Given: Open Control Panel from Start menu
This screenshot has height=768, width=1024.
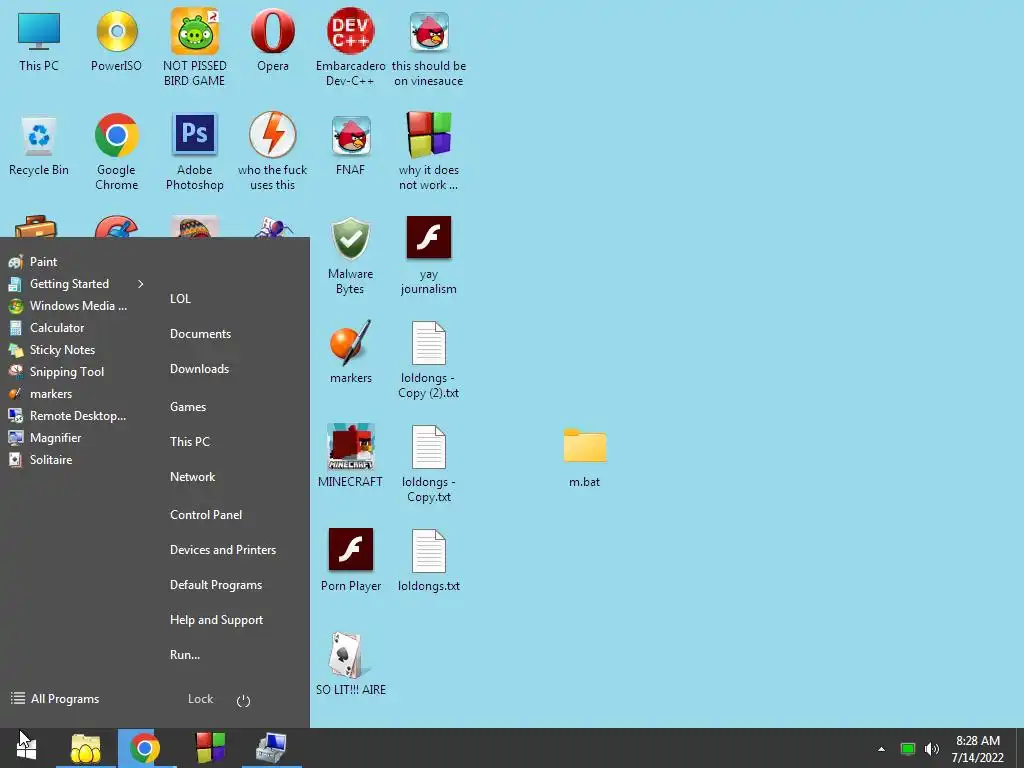Looking at the screenshot, I should tap(206, 515).
